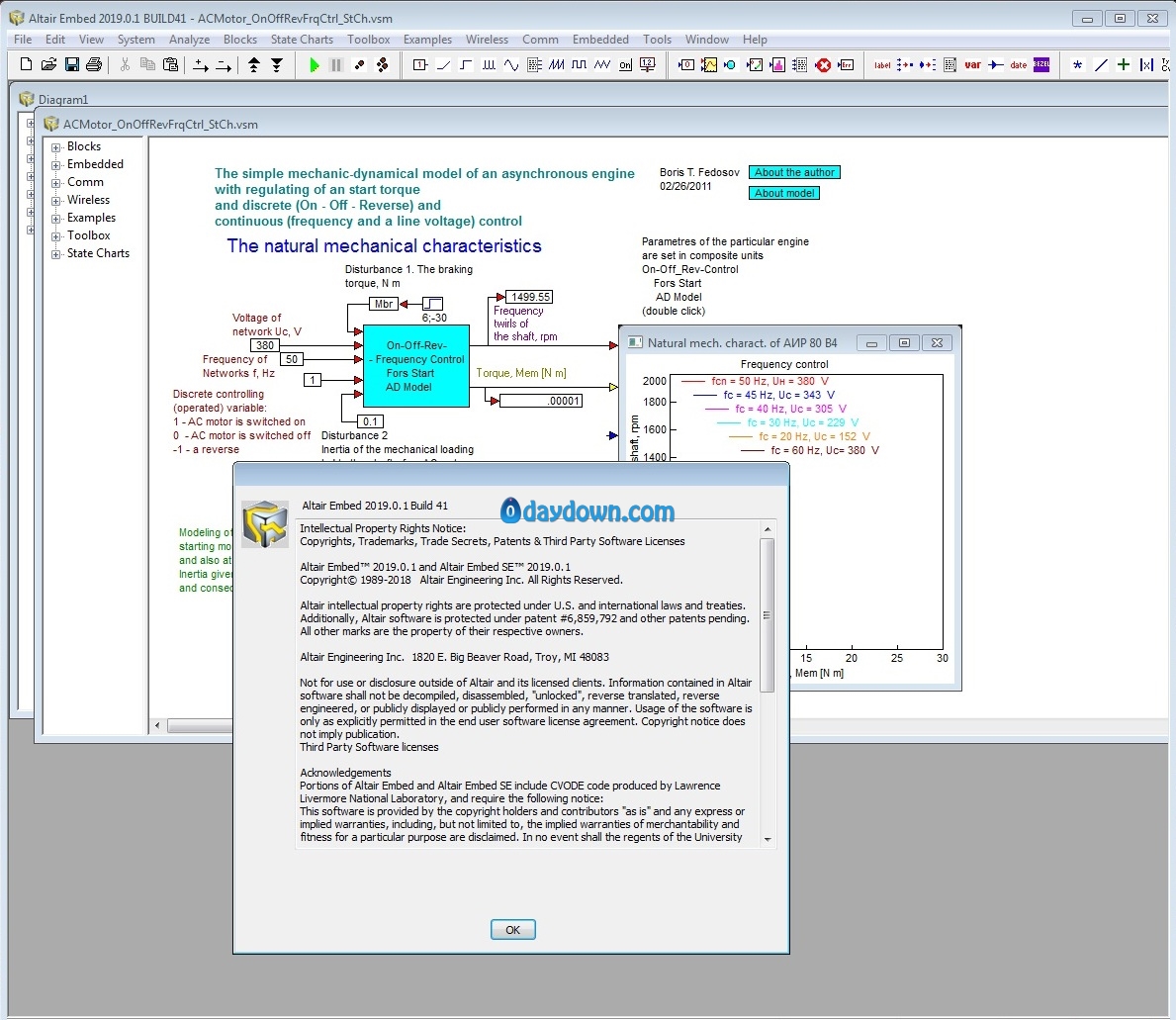Screen dimensions: 1176x1020
Task: Click the About the author button
Action: pos(794,172)
